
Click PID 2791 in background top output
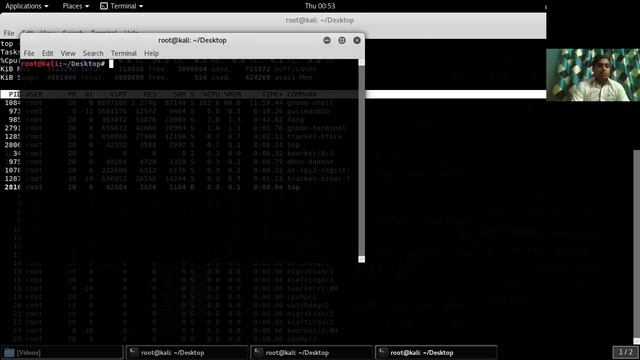[12, 128]
